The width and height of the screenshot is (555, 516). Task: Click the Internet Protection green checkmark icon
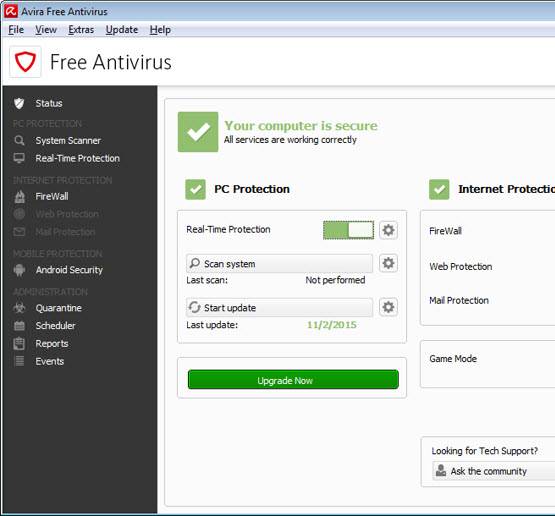pyautogui.click(x=439, y=189)
